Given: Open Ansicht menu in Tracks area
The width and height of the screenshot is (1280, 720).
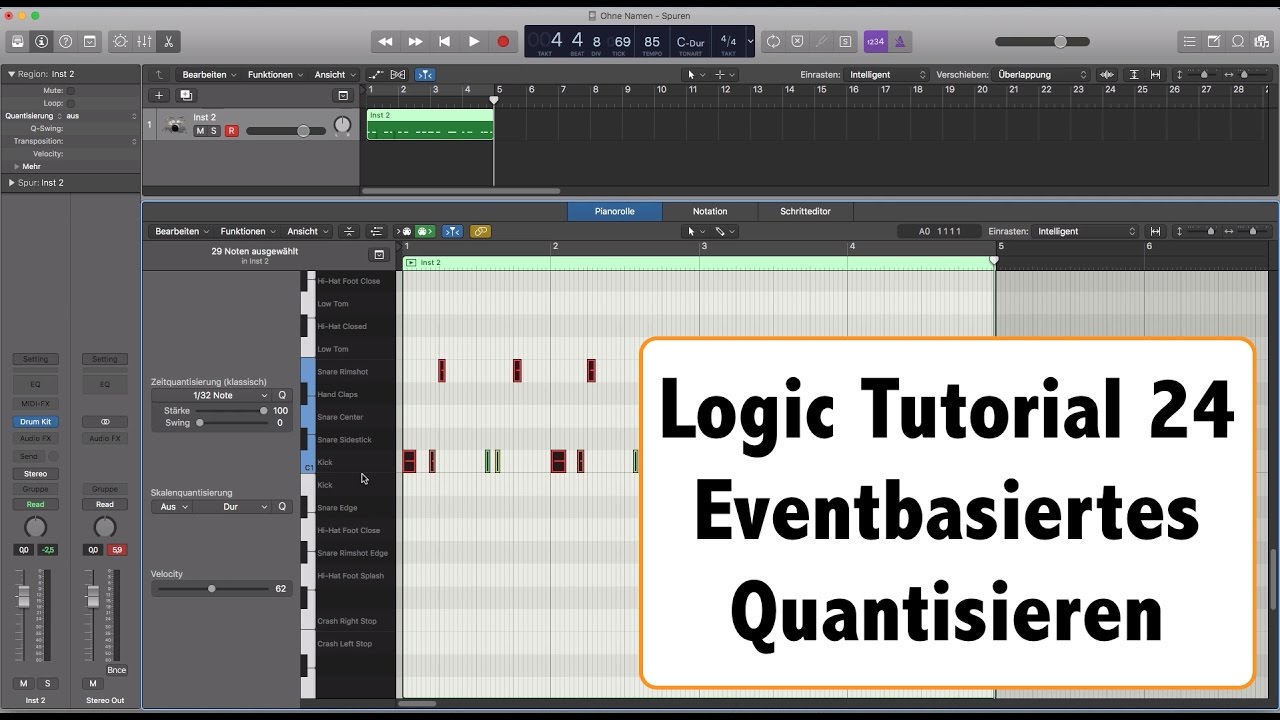Looking at the screenshot, I should point(334,74).
